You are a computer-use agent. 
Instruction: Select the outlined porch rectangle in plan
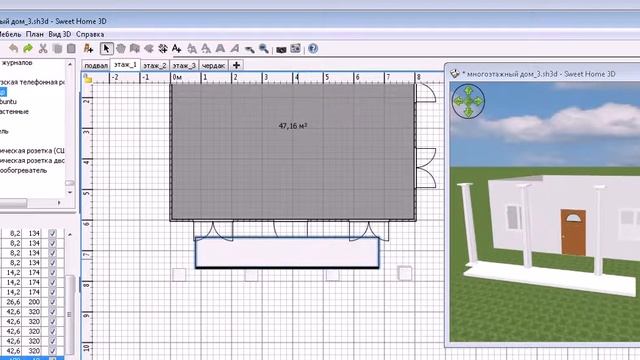click(x=287, y=253)
